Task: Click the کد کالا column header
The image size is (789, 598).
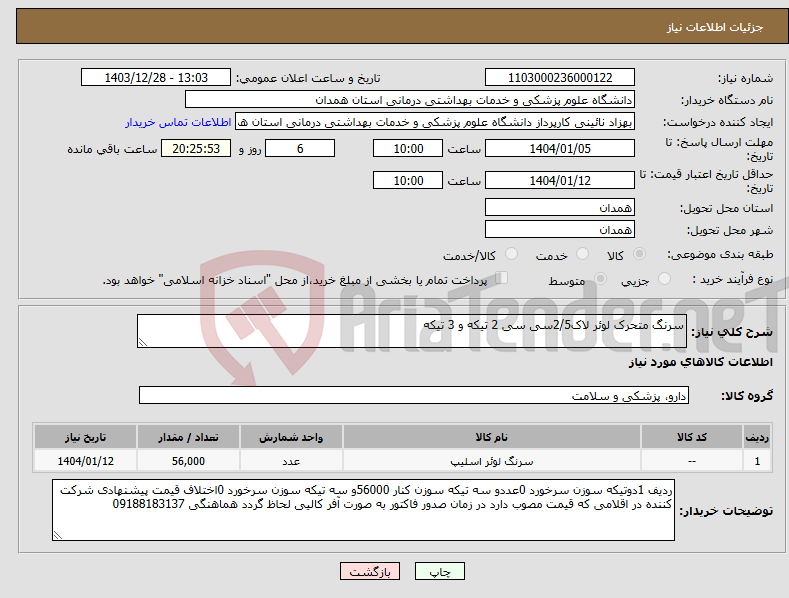Action: (692, 437)
